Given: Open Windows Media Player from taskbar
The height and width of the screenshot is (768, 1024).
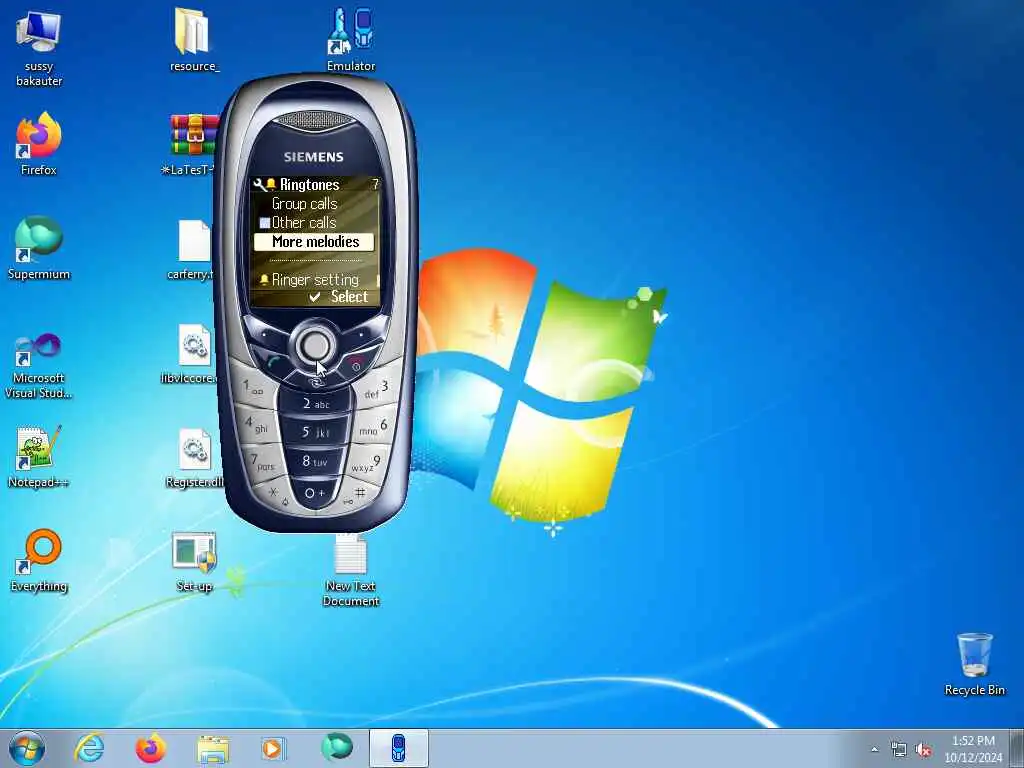Looking at the screenshot, I should click(x=273, y=748).
